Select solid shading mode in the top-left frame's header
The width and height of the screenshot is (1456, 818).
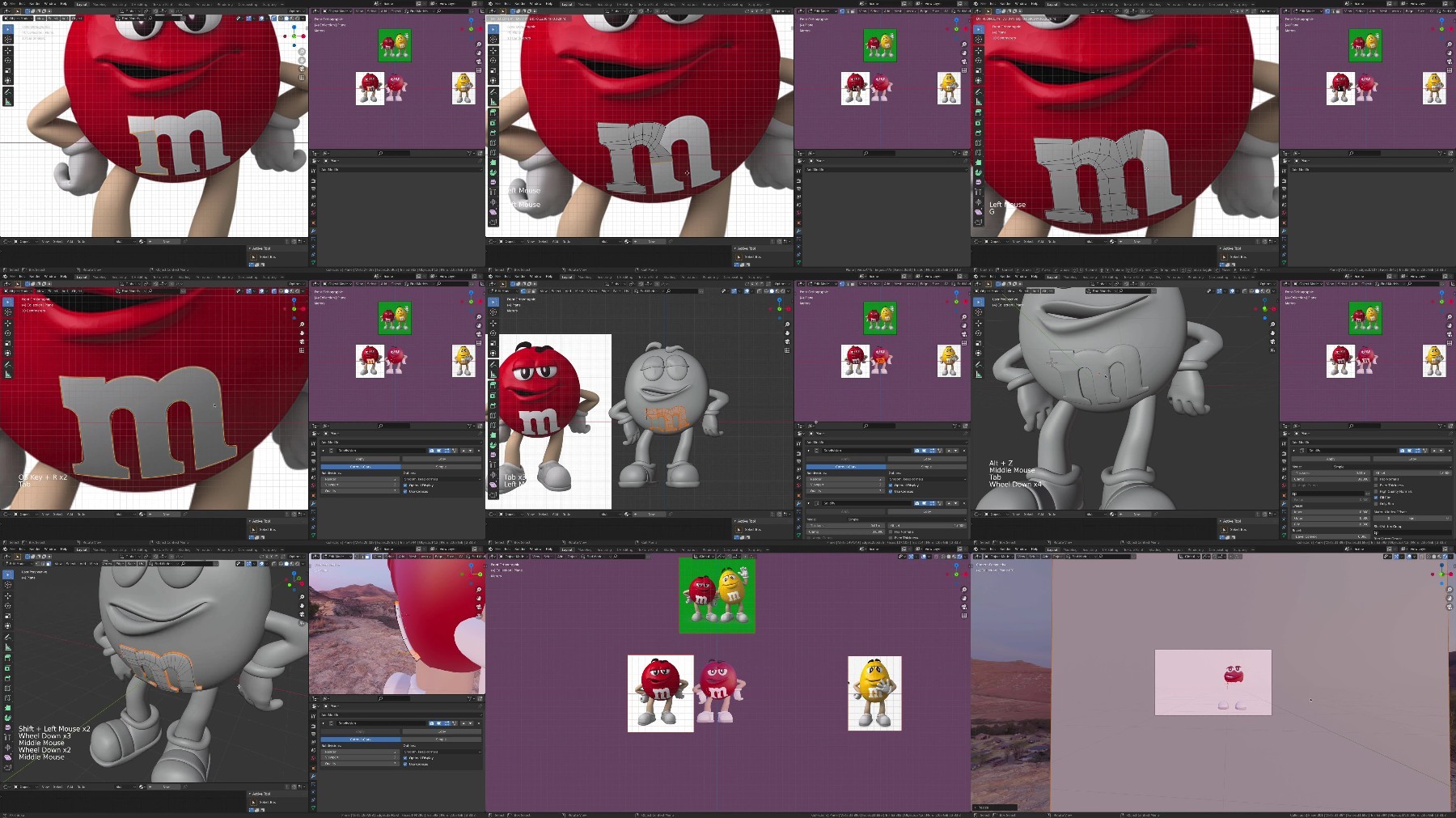pos(286,19)
